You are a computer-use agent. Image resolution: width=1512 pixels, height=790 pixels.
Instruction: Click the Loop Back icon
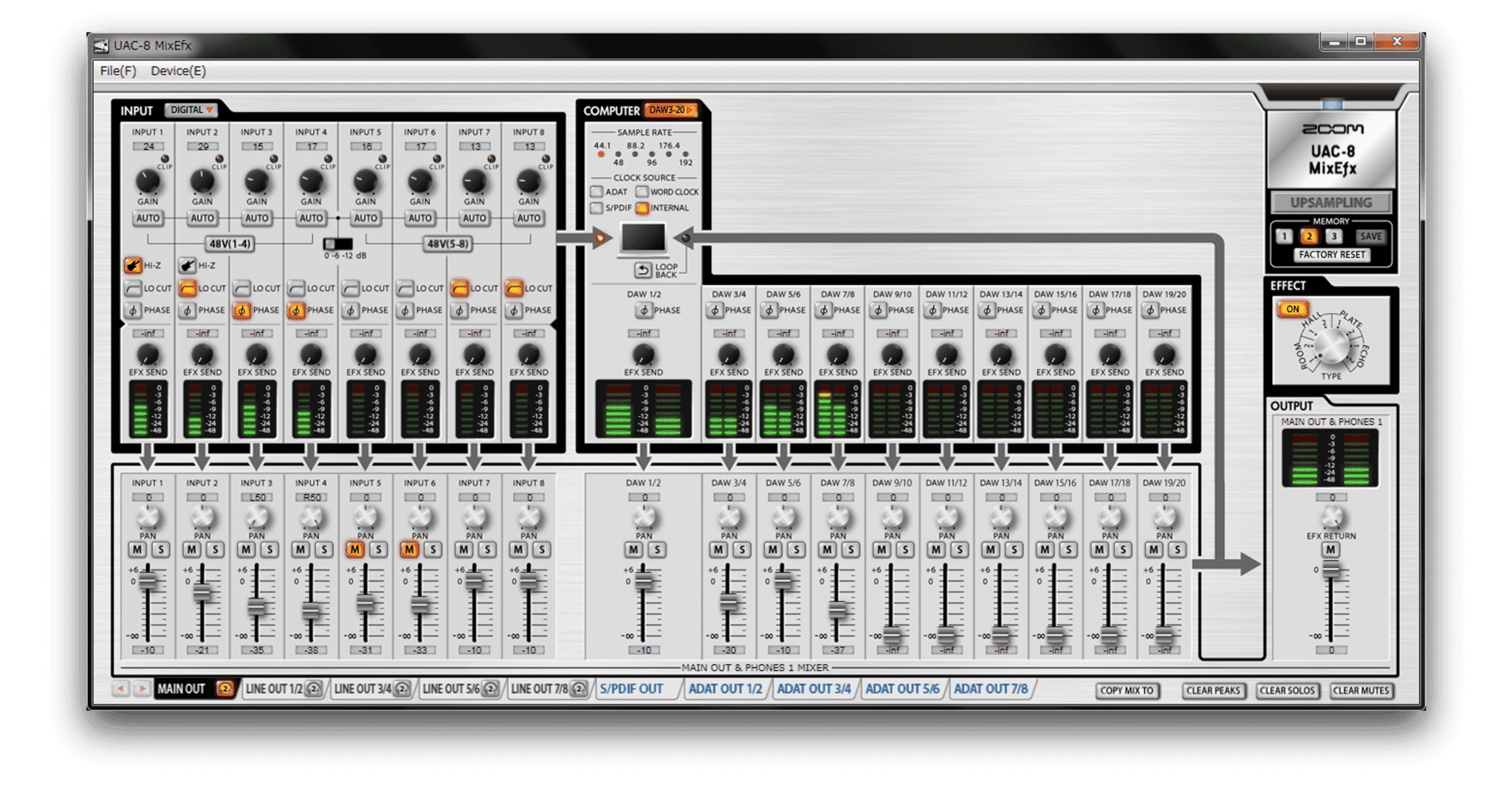(x=643, y=271)
